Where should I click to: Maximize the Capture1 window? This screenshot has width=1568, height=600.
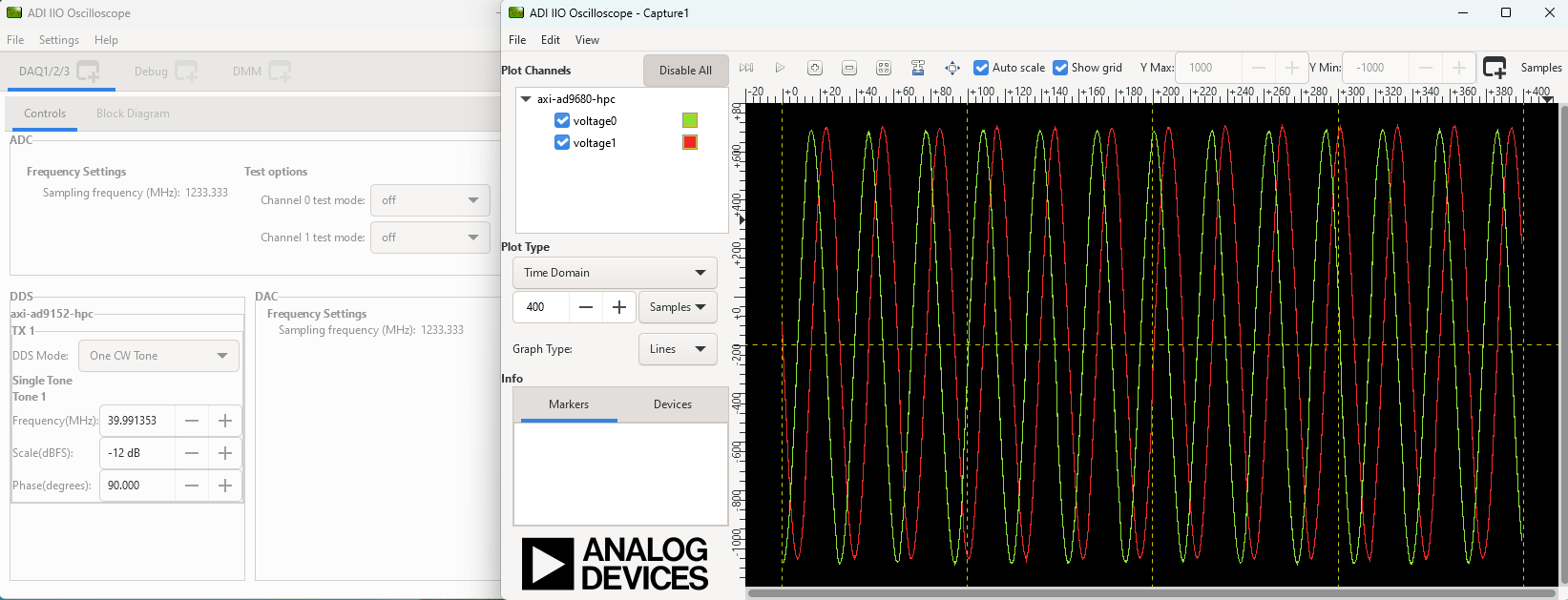(x=1506, y=12)
